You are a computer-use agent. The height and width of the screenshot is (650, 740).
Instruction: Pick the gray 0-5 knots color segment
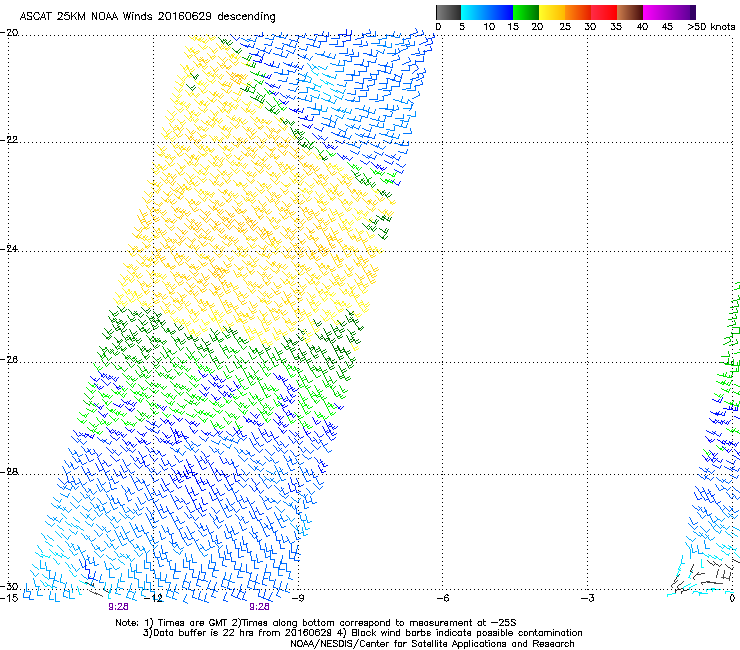pos(448,12)
